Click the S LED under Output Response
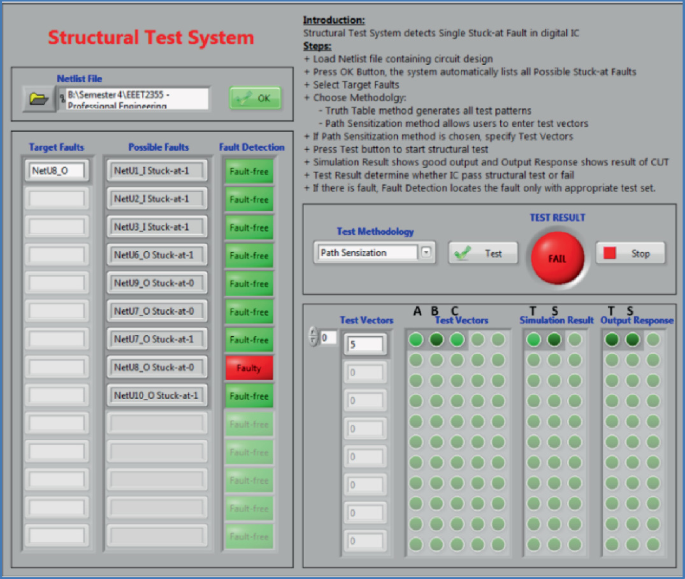685x579 pixels. coord(632,340)
